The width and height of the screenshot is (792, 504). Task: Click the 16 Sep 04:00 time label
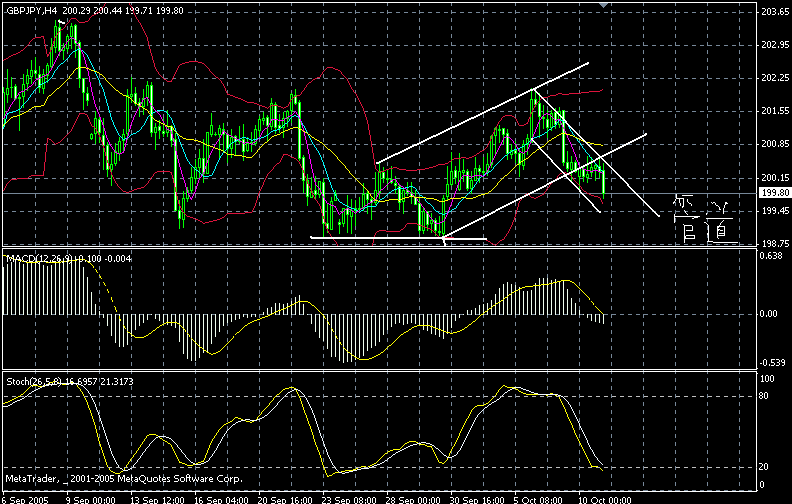point(221,500)
